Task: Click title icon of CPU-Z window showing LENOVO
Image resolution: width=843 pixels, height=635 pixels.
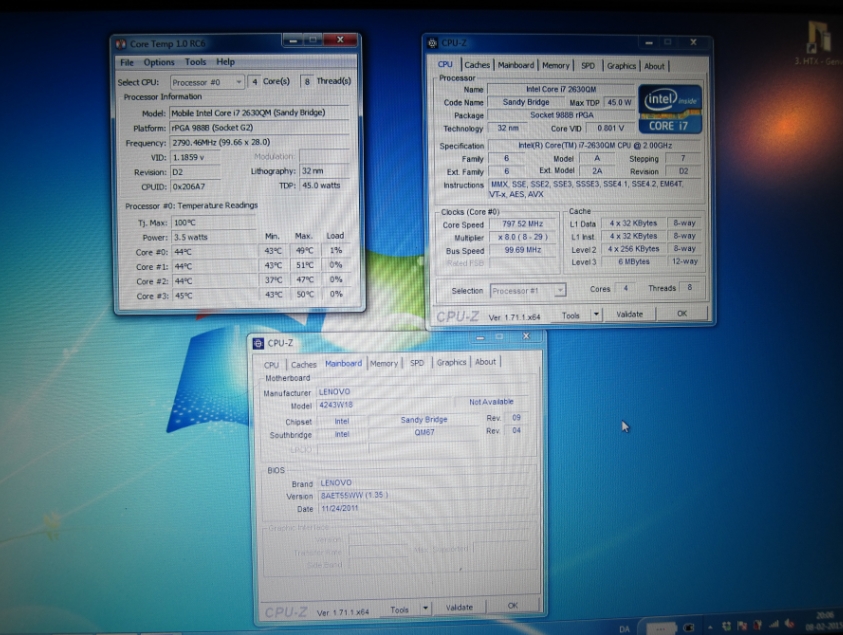Action: click(x=259, y=344)
